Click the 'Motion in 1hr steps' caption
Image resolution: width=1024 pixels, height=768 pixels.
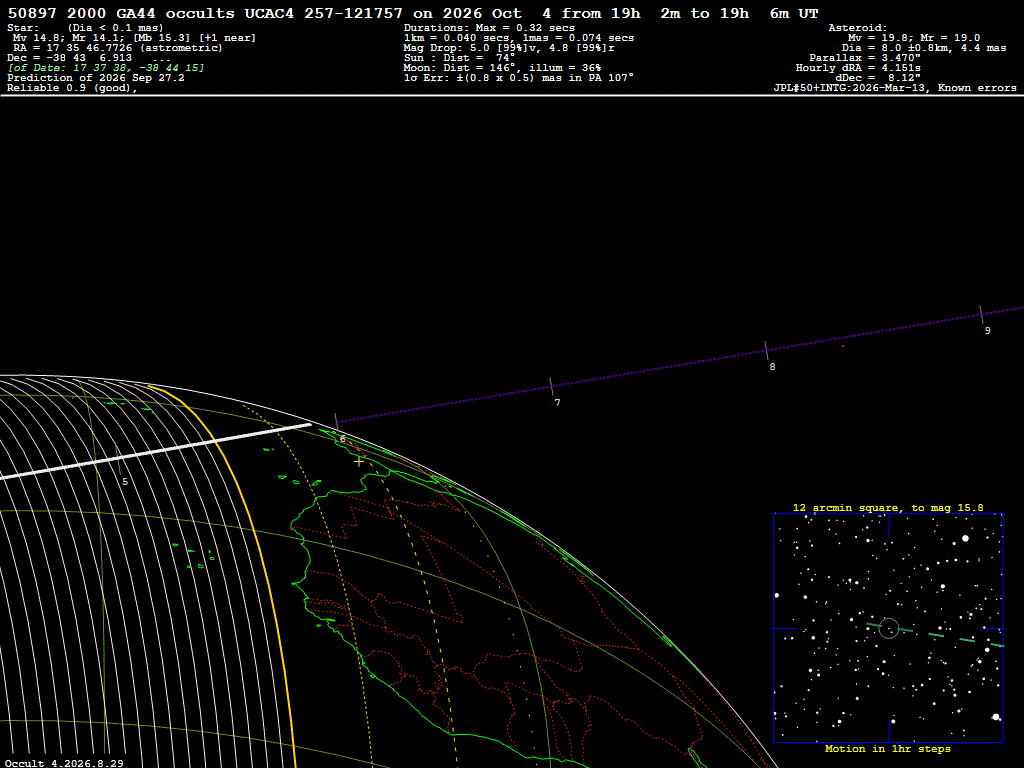888,748
